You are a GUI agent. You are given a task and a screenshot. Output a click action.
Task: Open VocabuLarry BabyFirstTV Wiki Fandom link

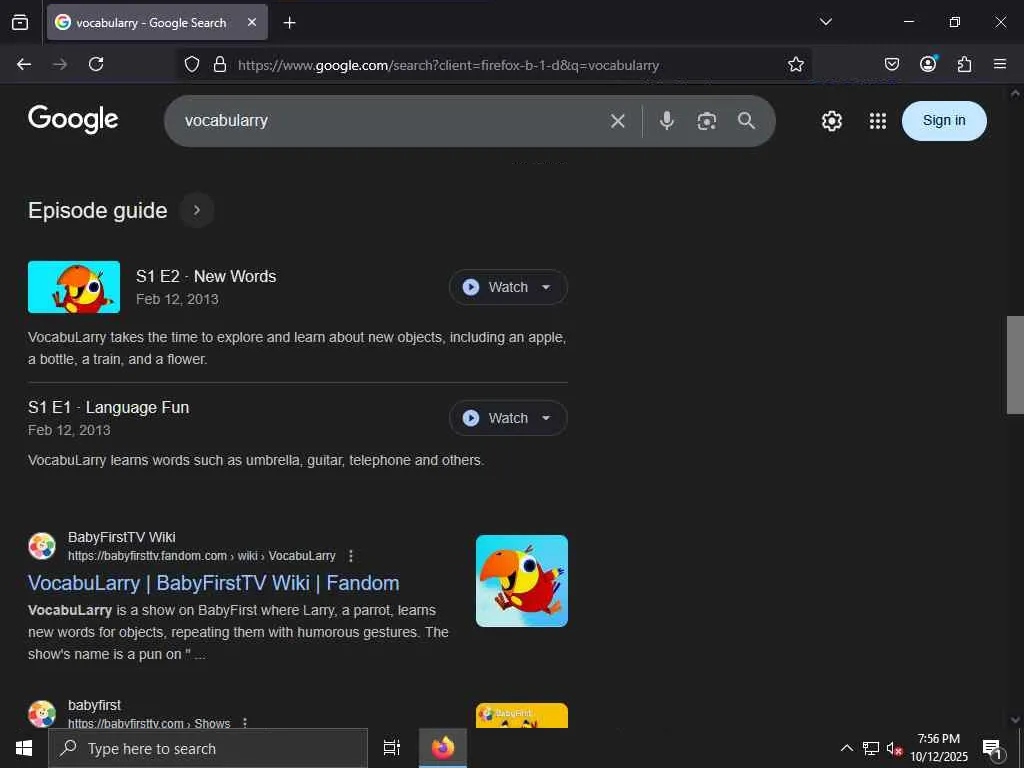click(214, 583)
